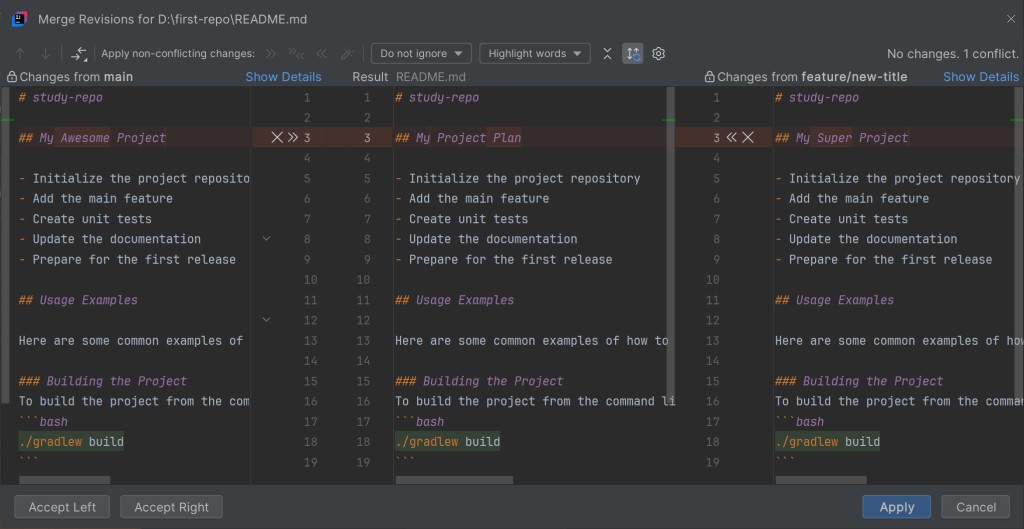This screenshot has width=1024, height=529.
Task: Click the Result pane horizontal scrollbar
Action: 455,480
